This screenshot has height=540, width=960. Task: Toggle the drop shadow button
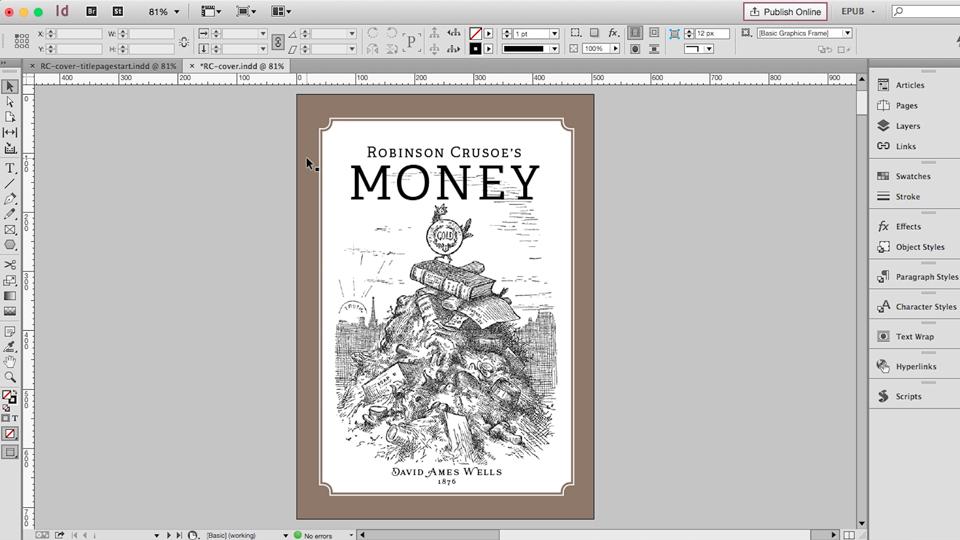pyautogui.click(x=594, y=33)
